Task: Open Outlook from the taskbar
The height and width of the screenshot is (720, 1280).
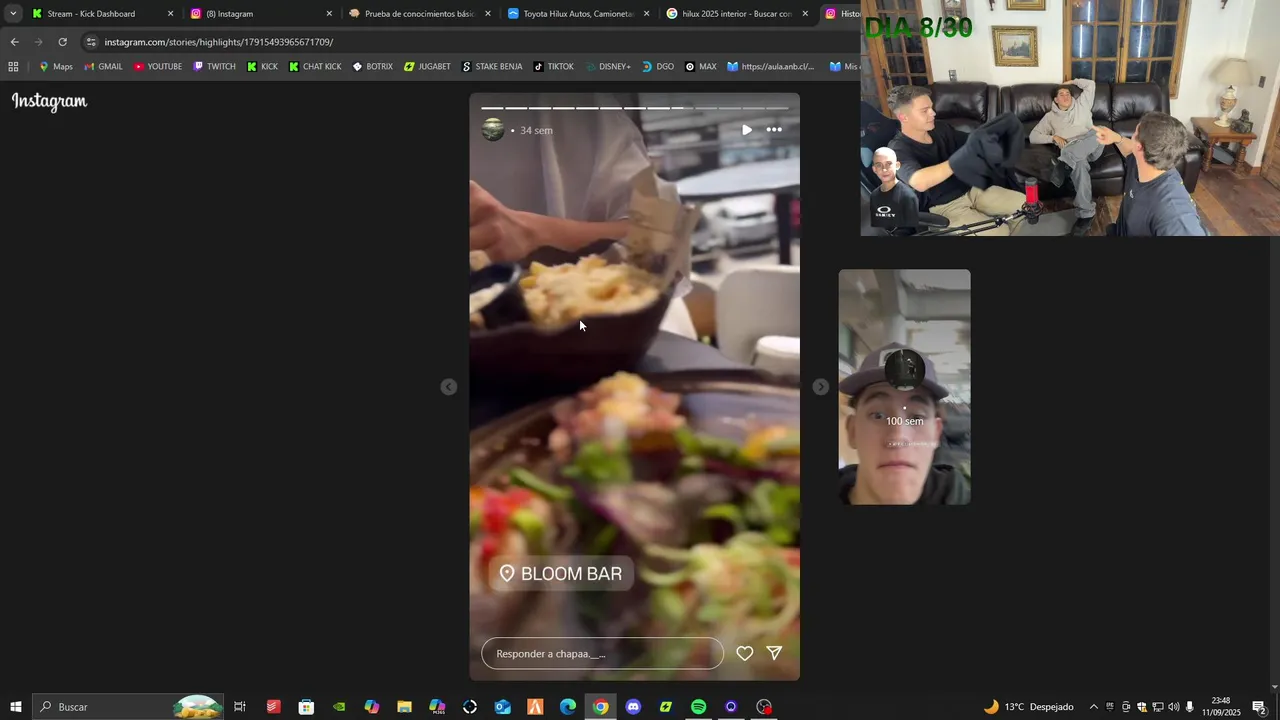Action: click(502, 707)
